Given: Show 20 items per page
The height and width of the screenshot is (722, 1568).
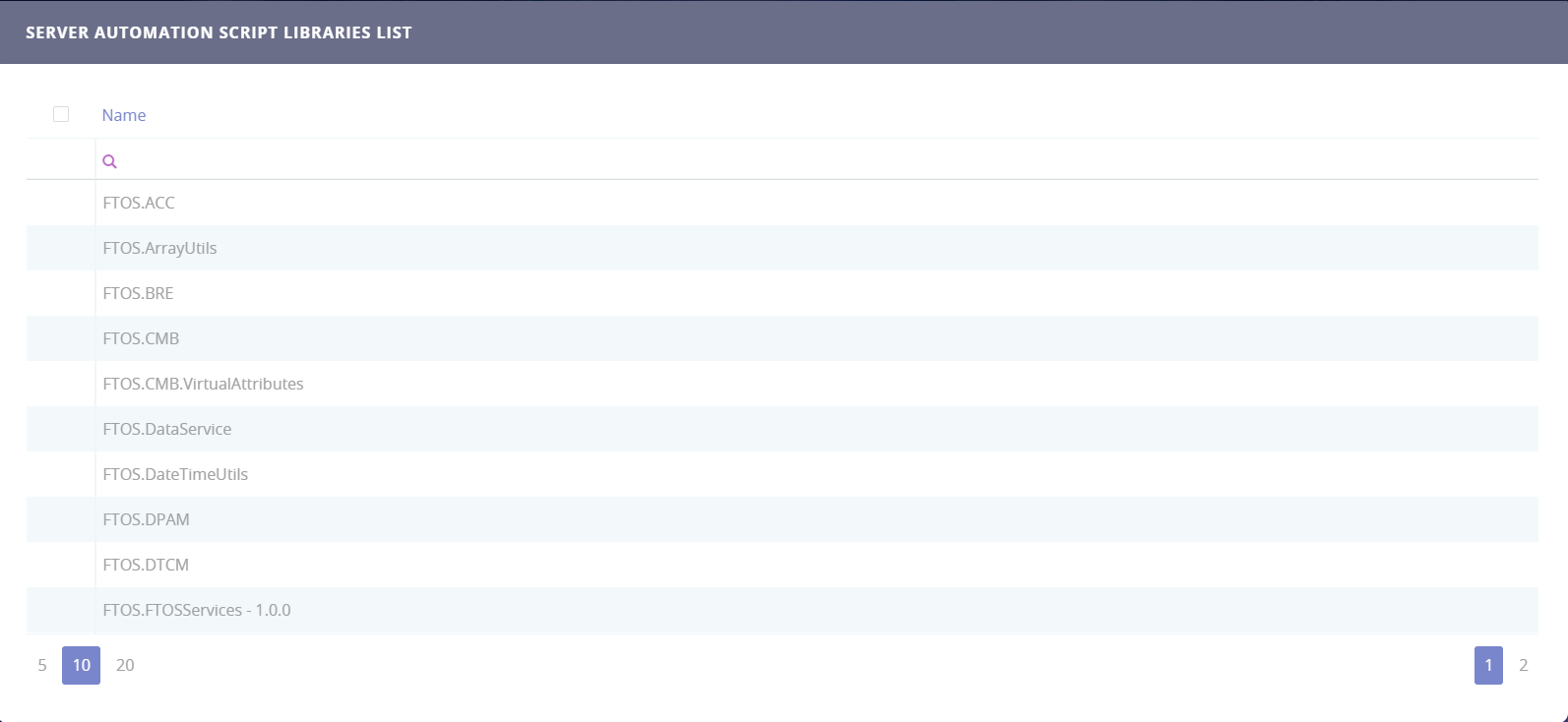Looking at the screenshot, I should tap(125, 665).
